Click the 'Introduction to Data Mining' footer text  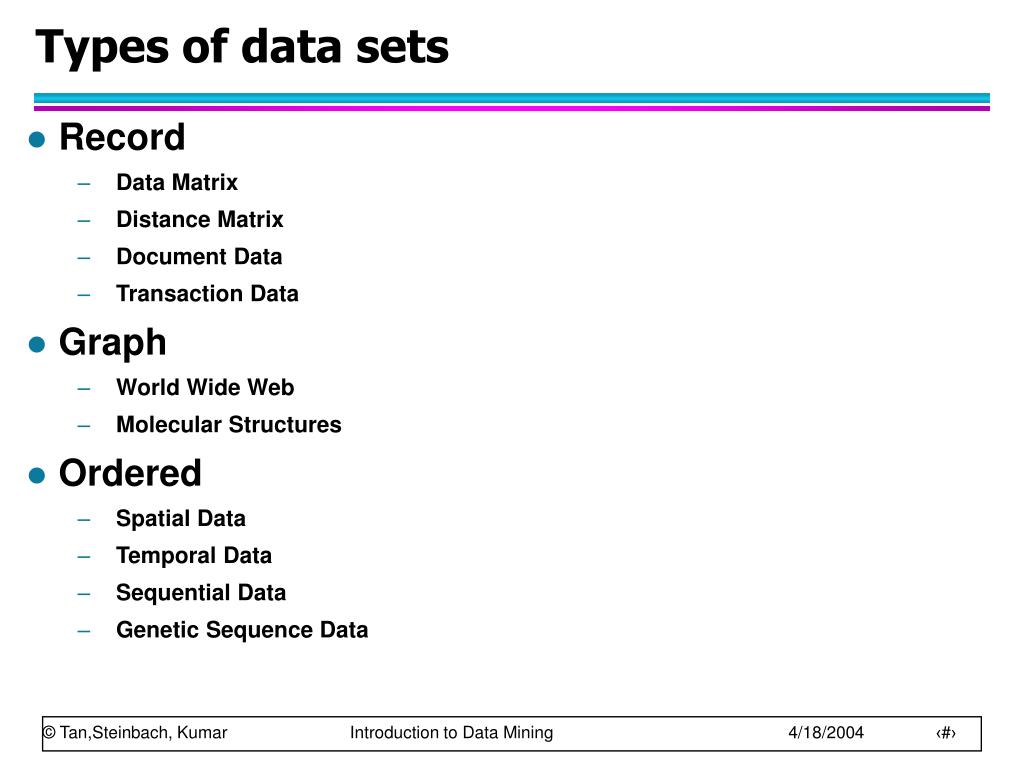click(451, 733)
